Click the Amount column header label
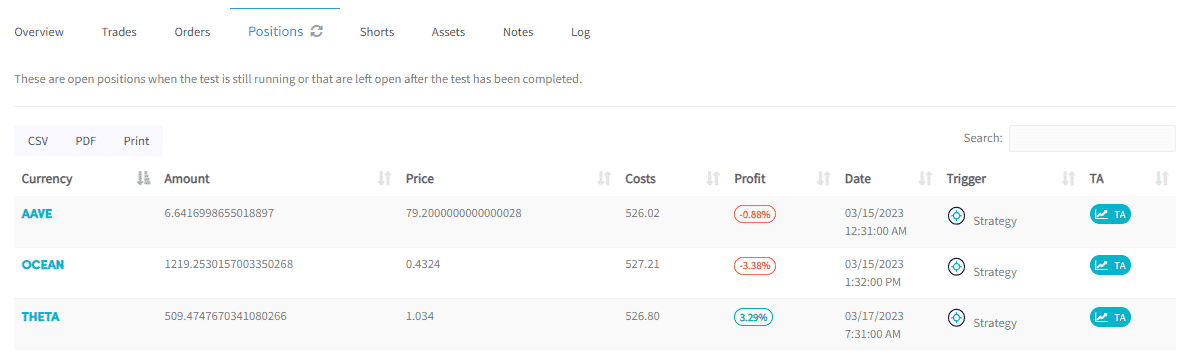1192x364 pixels. pyautogui.click(x=187, y=179)
